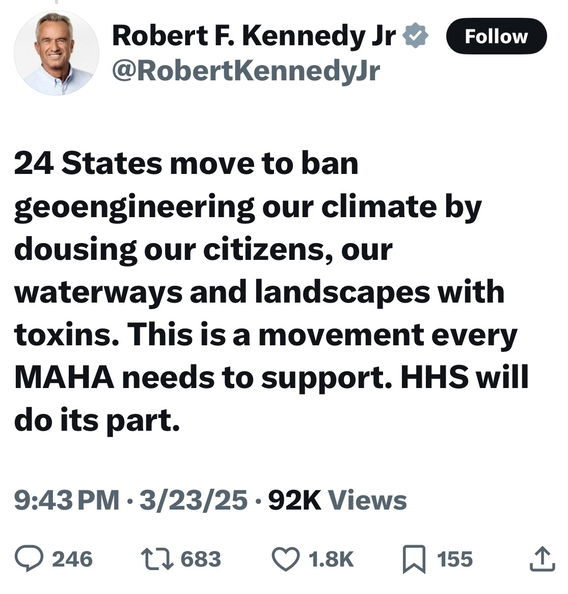
Task: Click the repost arrows icon
Action: click(x=157, y=559)
